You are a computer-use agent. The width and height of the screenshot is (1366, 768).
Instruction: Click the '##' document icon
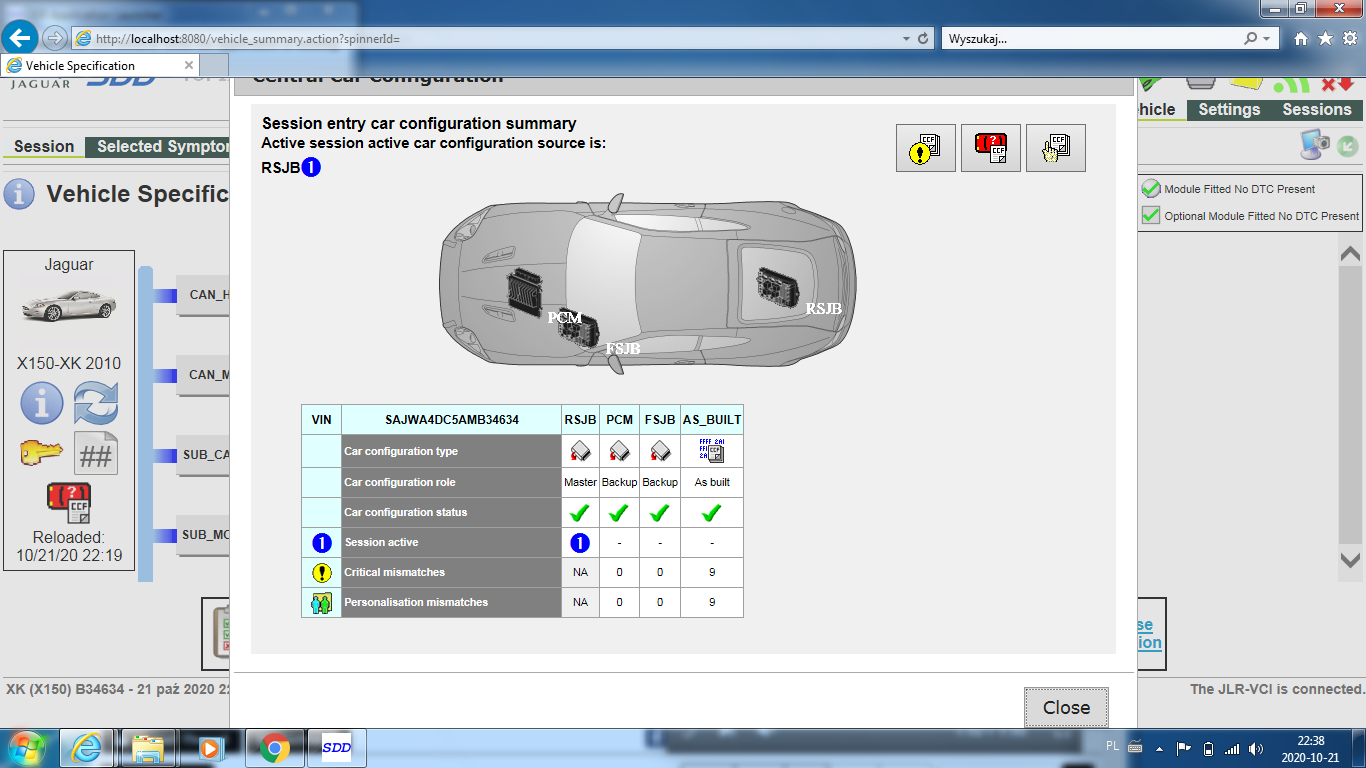click(96, 454)
